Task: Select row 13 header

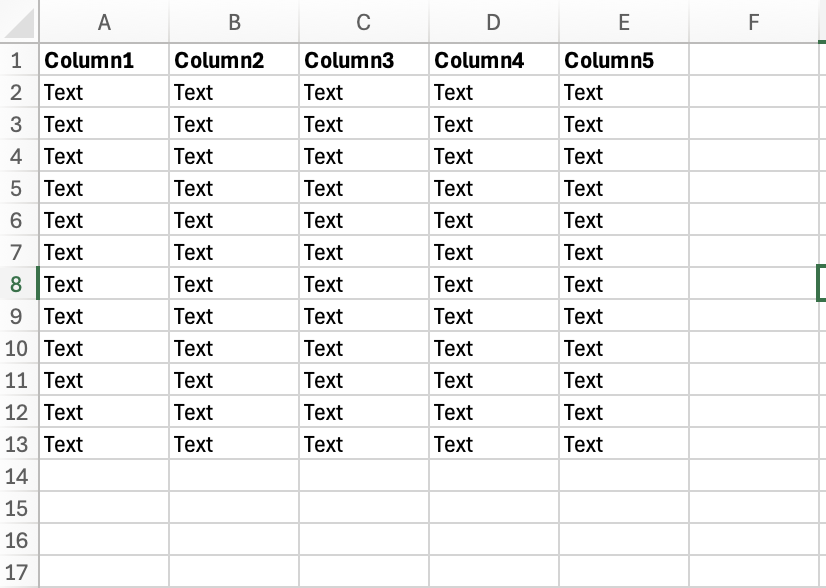Action: tap(19, 444)
